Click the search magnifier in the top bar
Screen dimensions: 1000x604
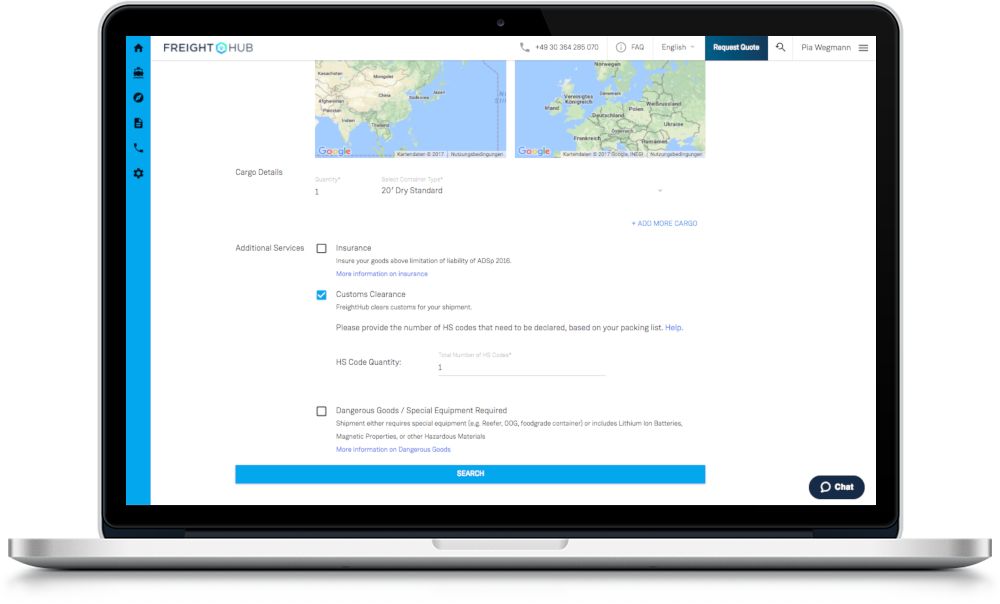(780, 47)
